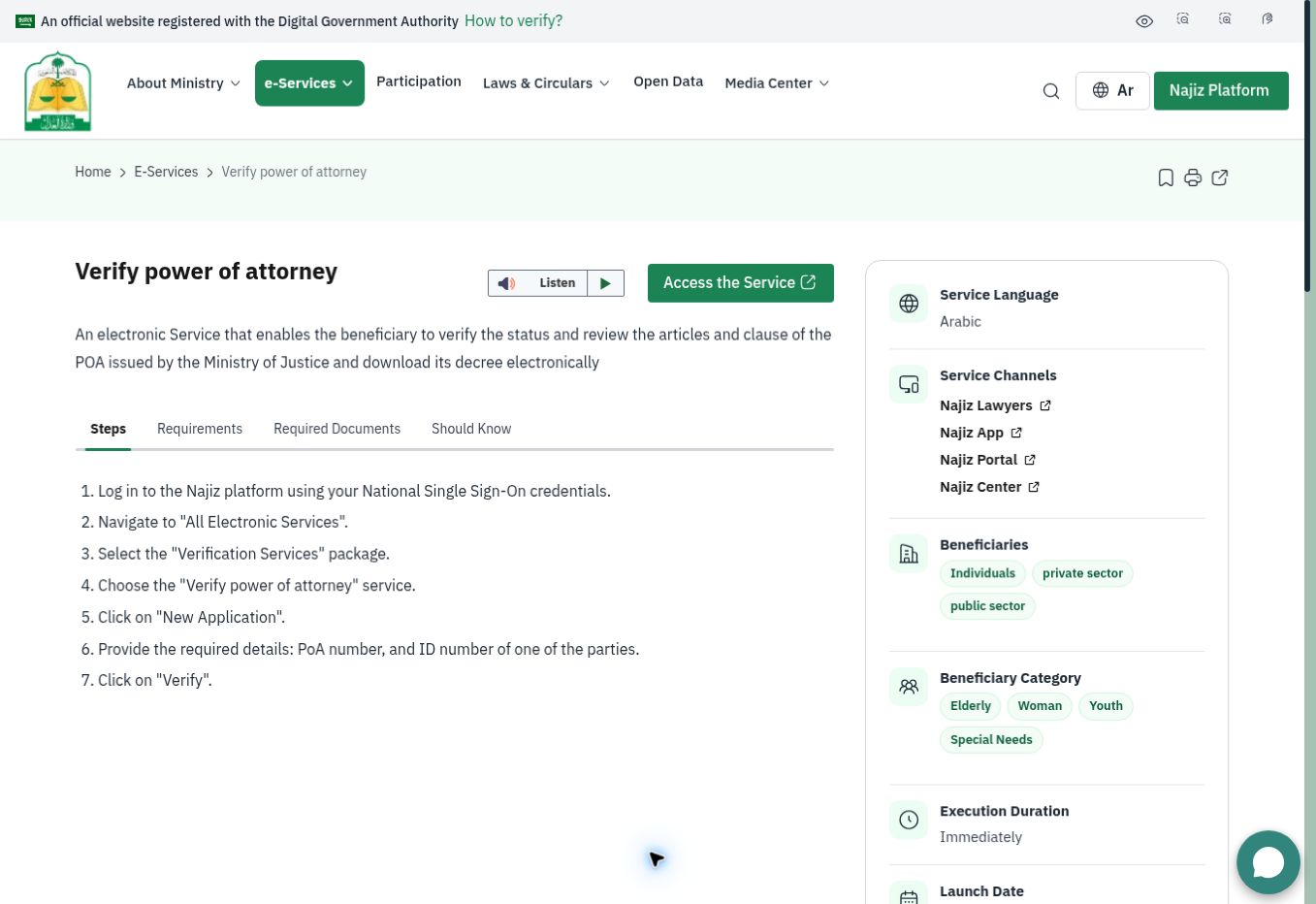The height and width of the screenshot is (904, 1316).
Task: Open the search magnifier icon
Action: [x=1051, y=91]
